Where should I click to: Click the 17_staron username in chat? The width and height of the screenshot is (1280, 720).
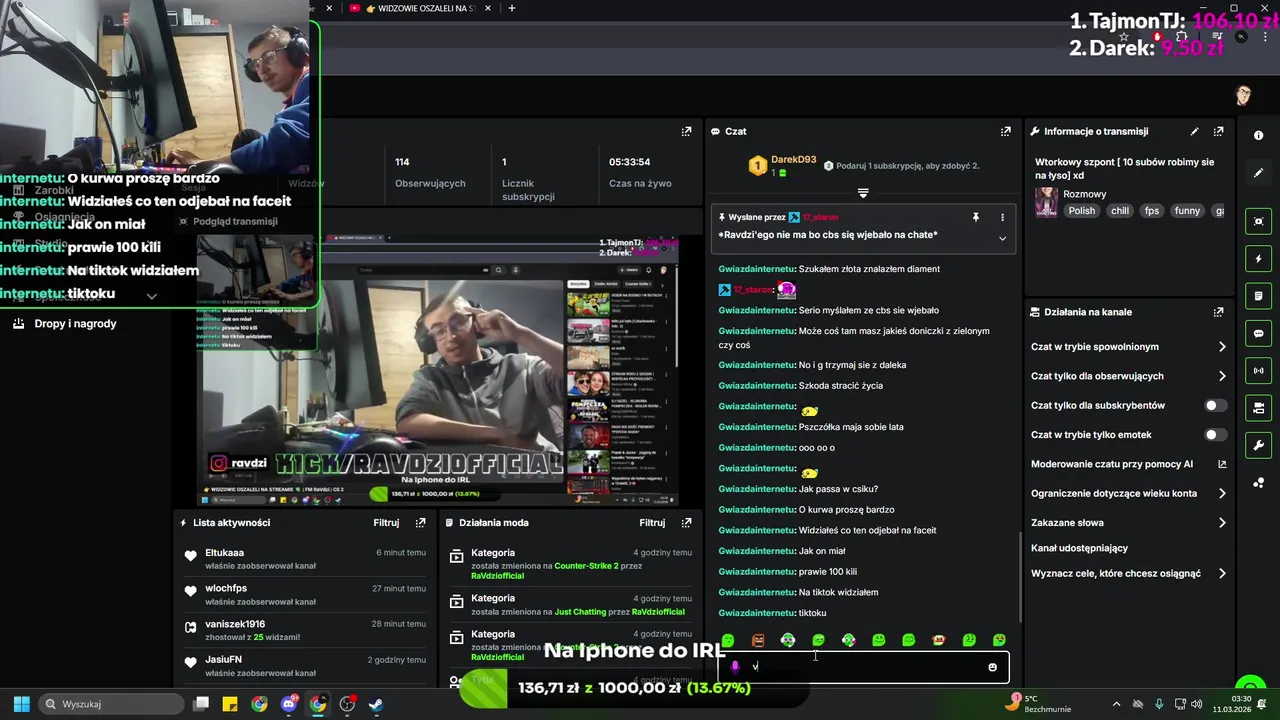(x=751, y=289)
